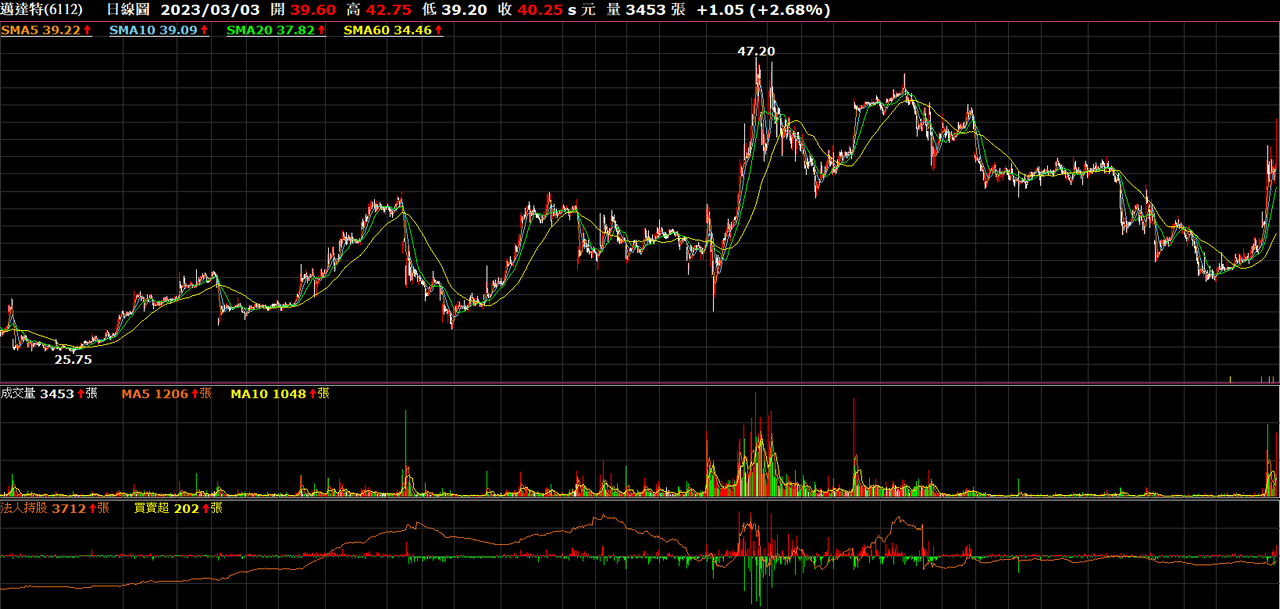
Task: Select the SMA5 39.22 indicator label
Action: 46,31
